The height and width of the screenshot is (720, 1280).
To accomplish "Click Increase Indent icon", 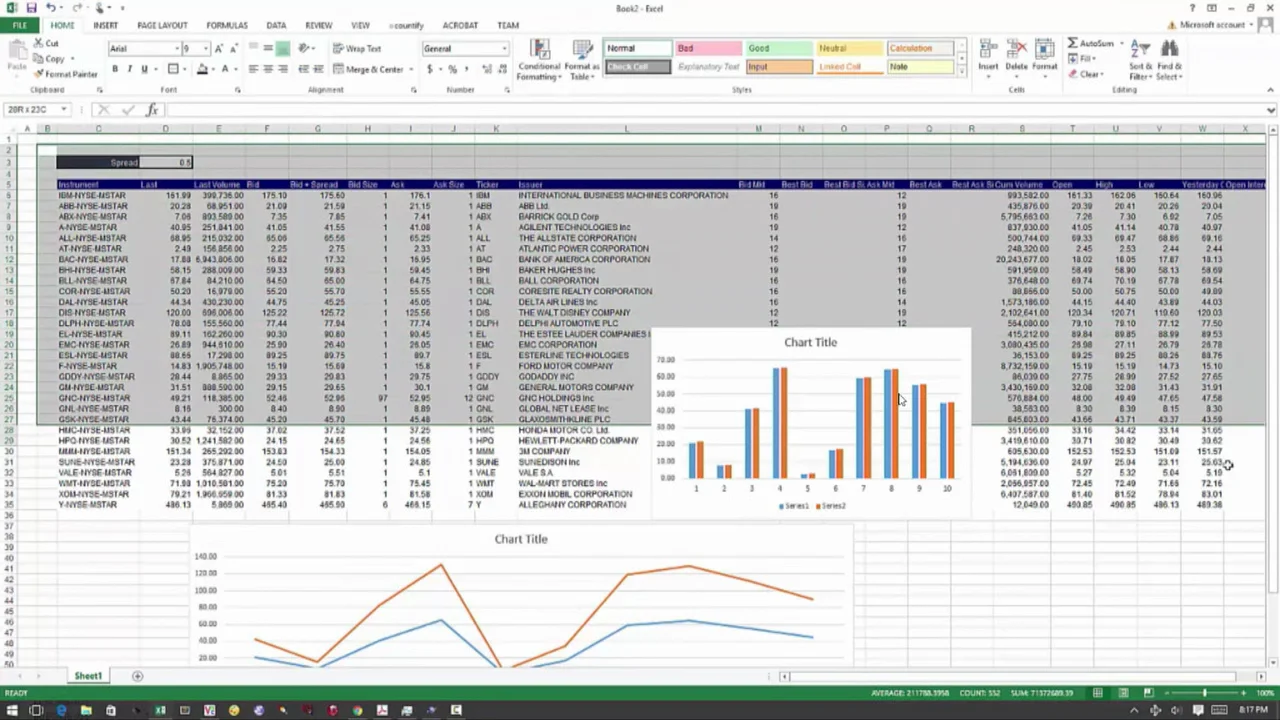I will pyautogui.click(x=320, y=69).
